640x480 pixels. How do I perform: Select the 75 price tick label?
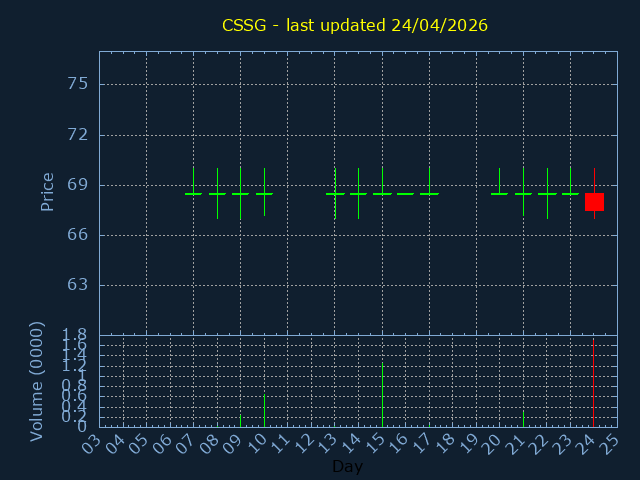tap(77, 84)
